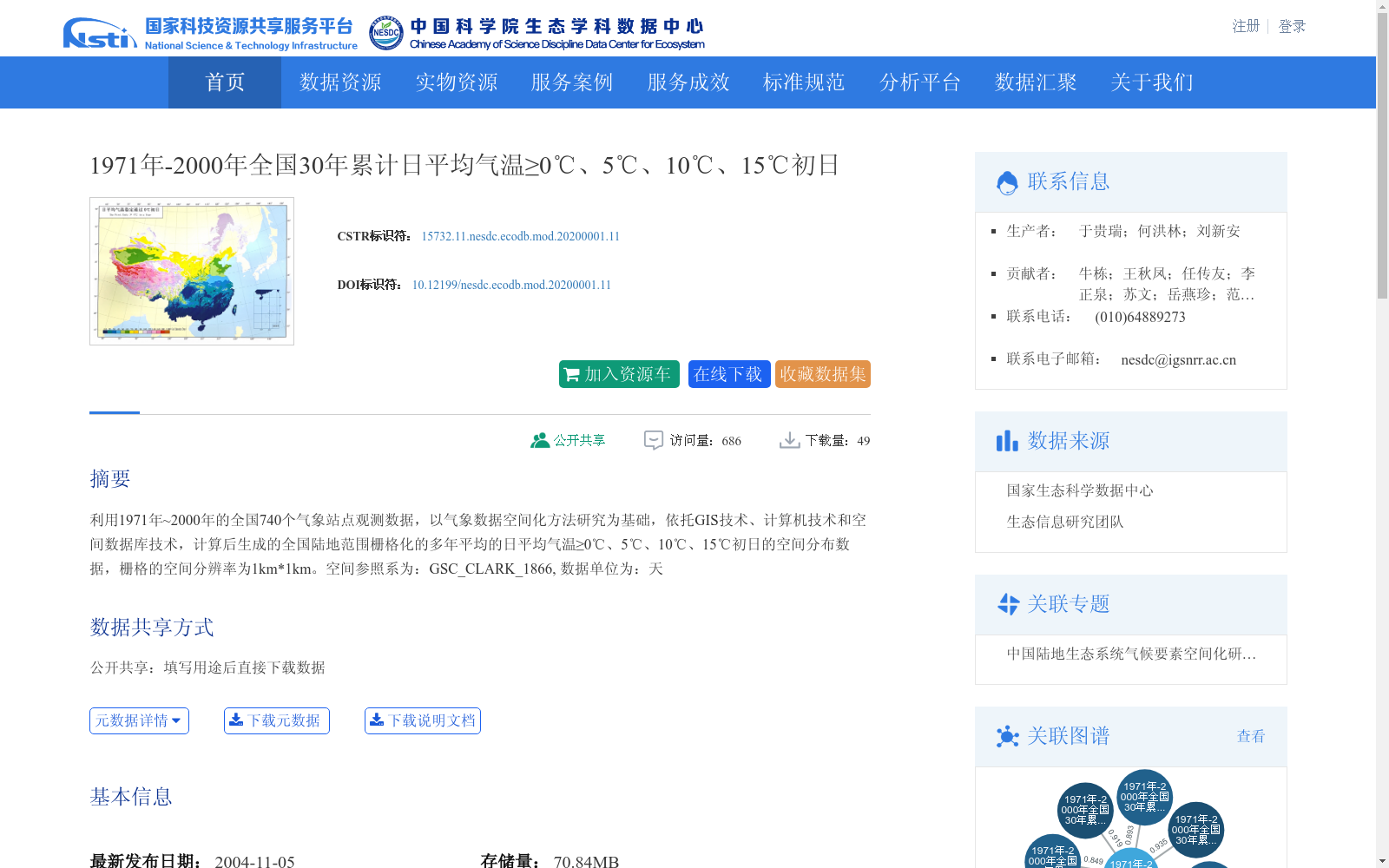Open the 生态信息研究团队 link

click(x=1065, y=522)
